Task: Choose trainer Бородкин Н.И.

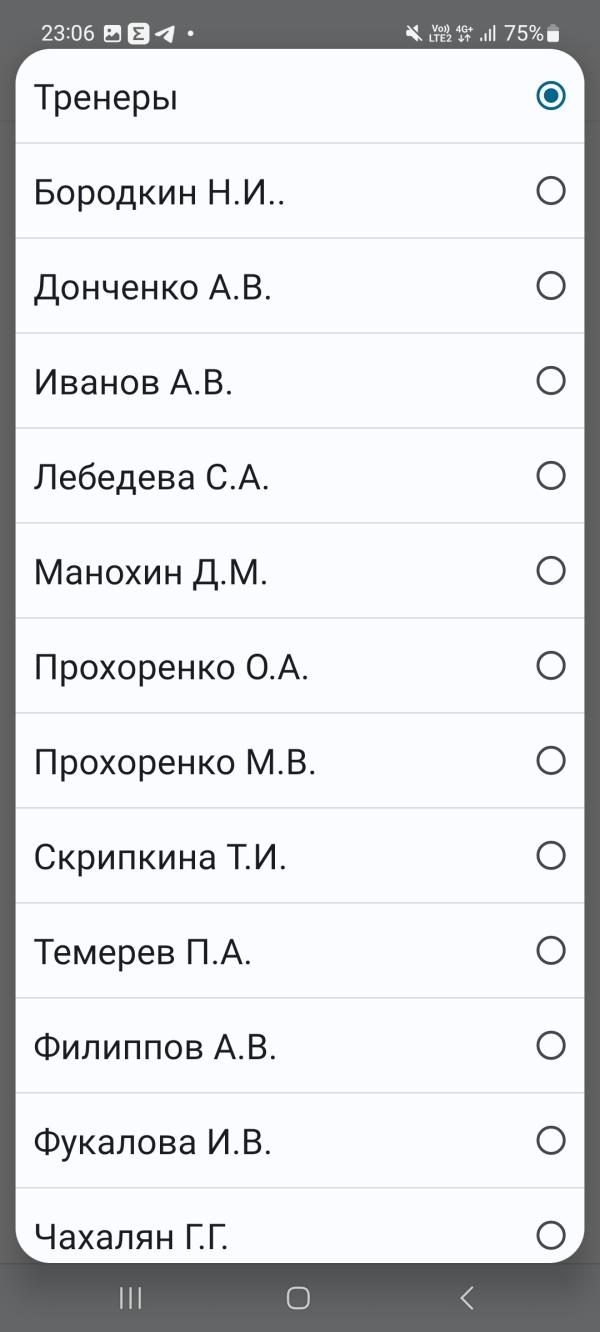Action: pyautogui.click(x=300, y=191)
